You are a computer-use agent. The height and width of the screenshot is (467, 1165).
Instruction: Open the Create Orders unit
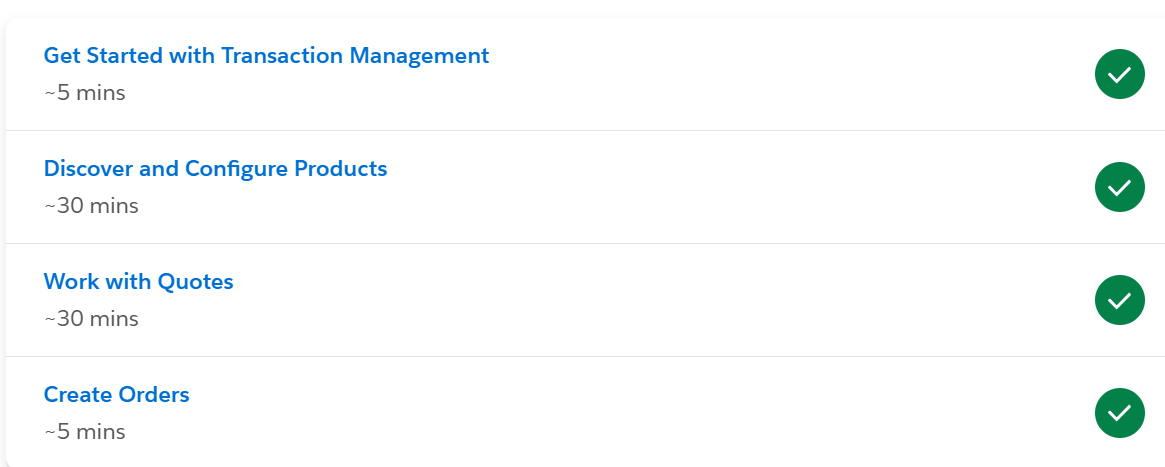117,394
